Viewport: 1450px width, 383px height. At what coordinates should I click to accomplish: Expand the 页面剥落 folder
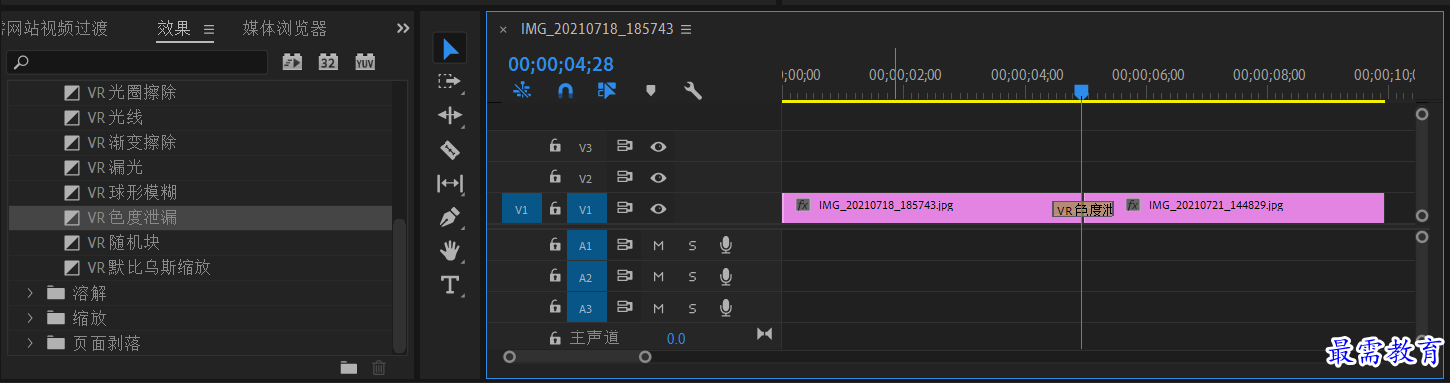[30, 343]
